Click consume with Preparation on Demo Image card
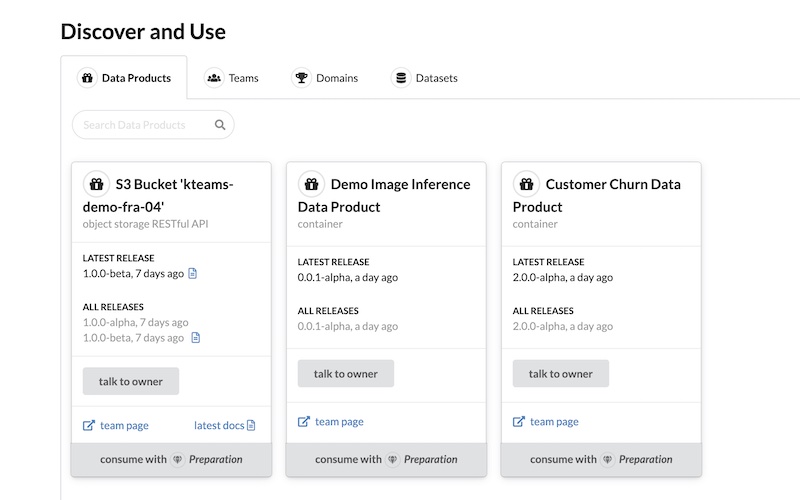800x500 pixels. point(386,460)
